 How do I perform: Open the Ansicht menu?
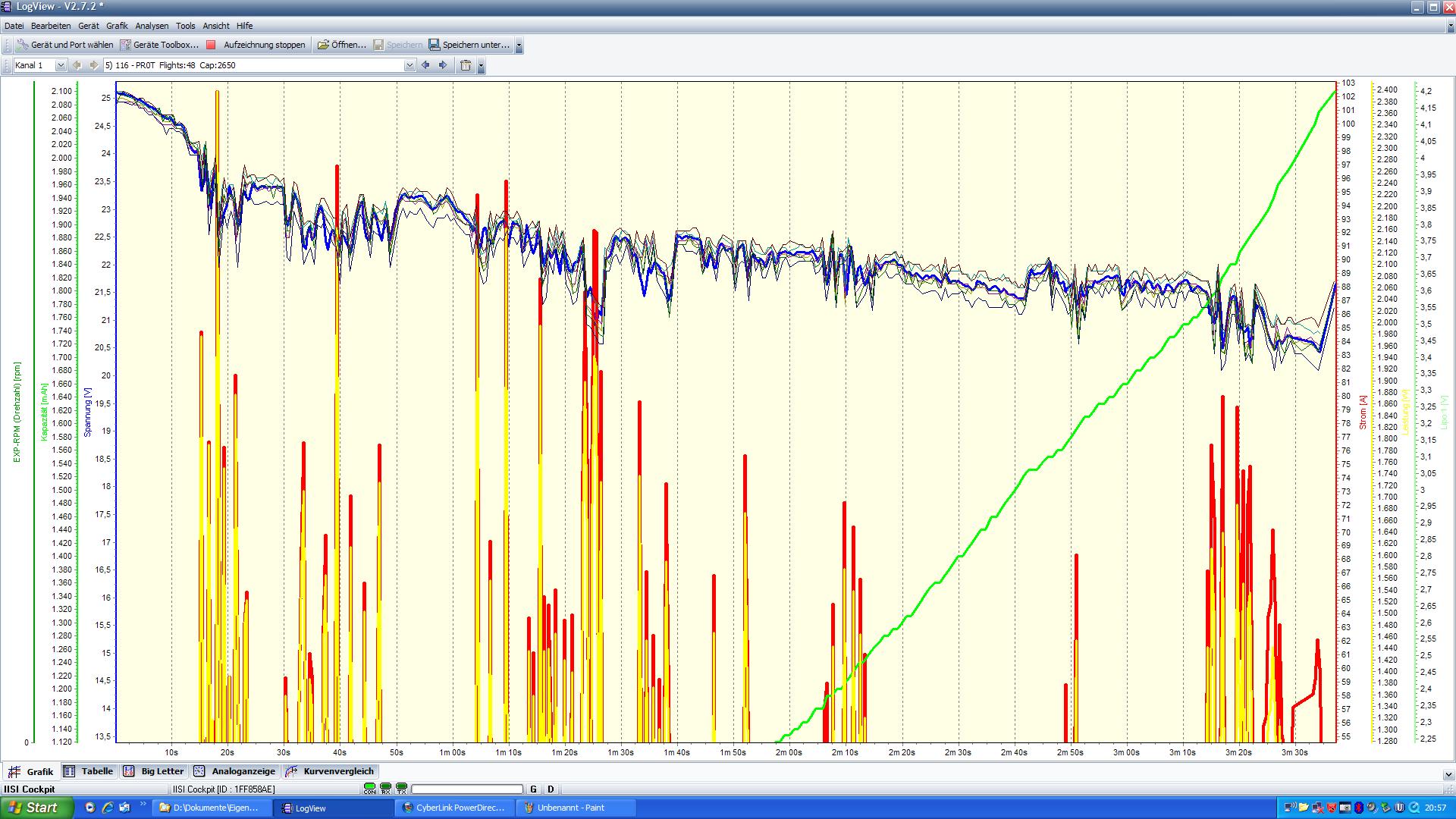click(x=216, y=26)
